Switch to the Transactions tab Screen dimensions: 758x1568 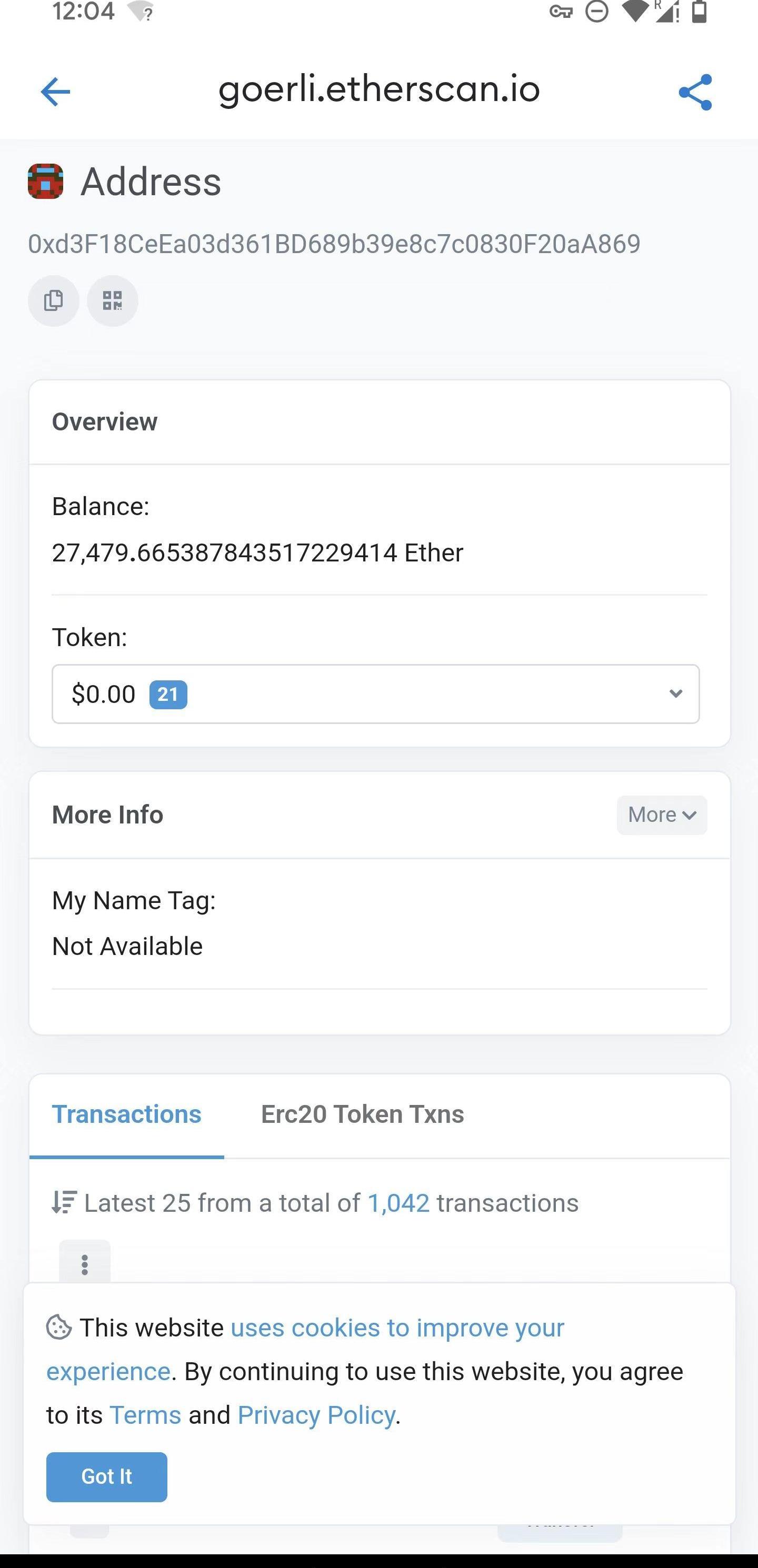pos(127,1114)
